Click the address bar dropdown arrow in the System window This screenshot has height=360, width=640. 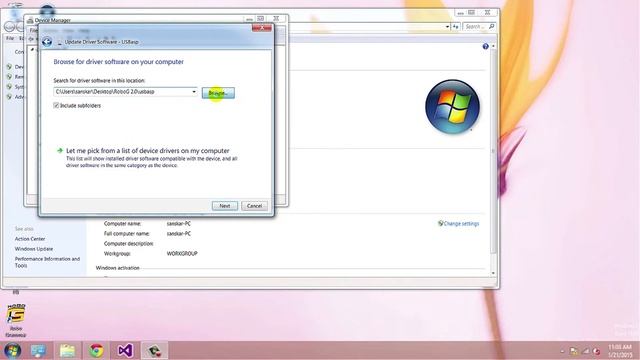coord(447,27)
